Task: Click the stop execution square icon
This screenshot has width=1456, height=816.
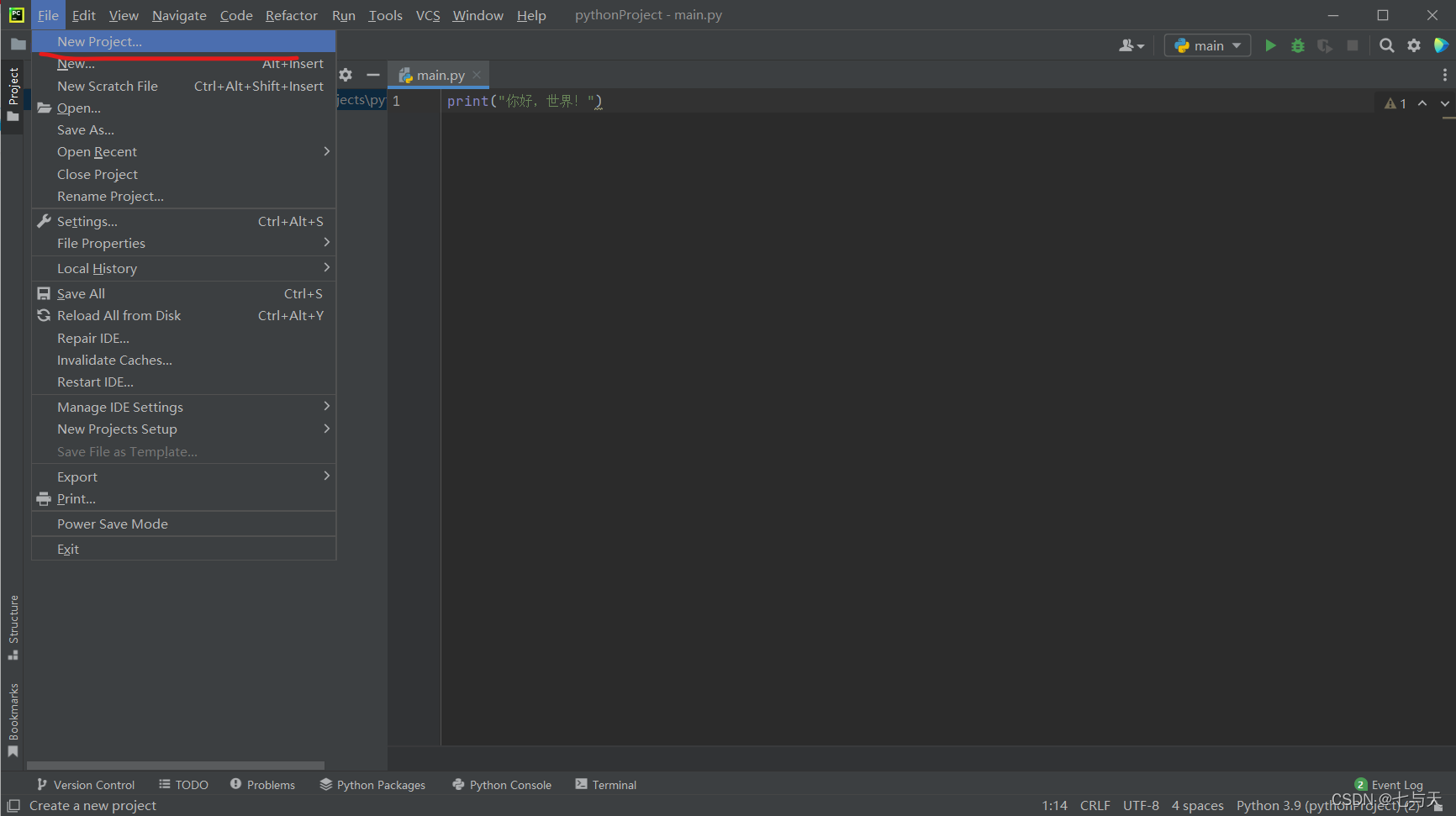Action: click(x=1353, y=45)
